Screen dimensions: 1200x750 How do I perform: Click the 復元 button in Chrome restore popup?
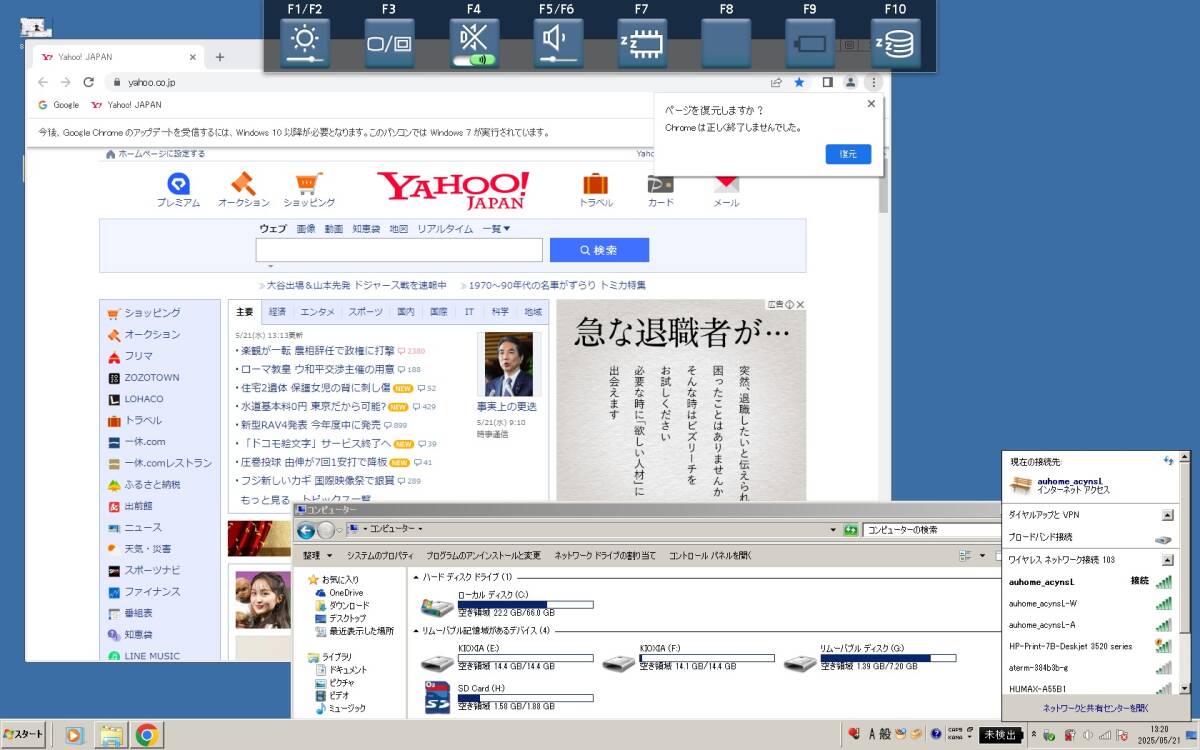tap(848, 154)
